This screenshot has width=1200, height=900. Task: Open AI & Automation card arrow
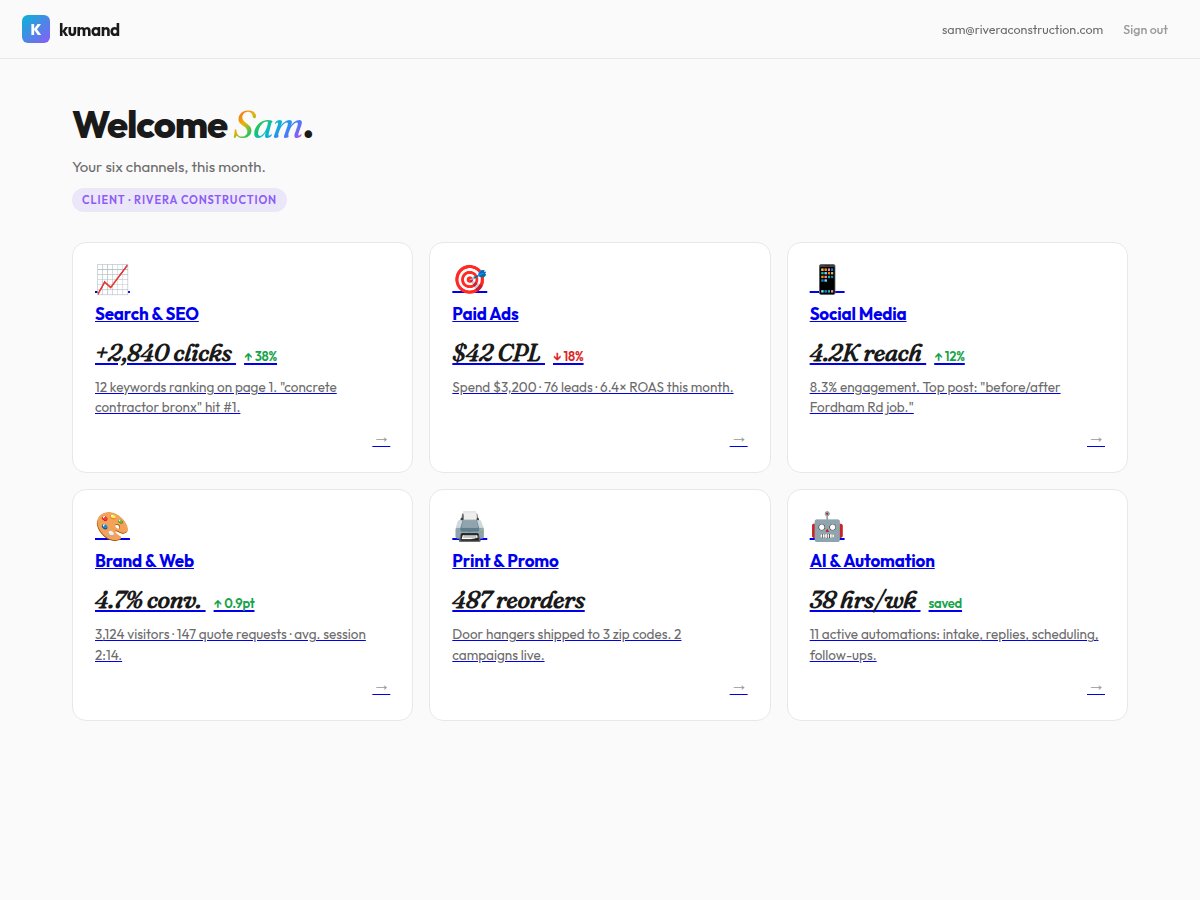click(x=1096, y=688)
